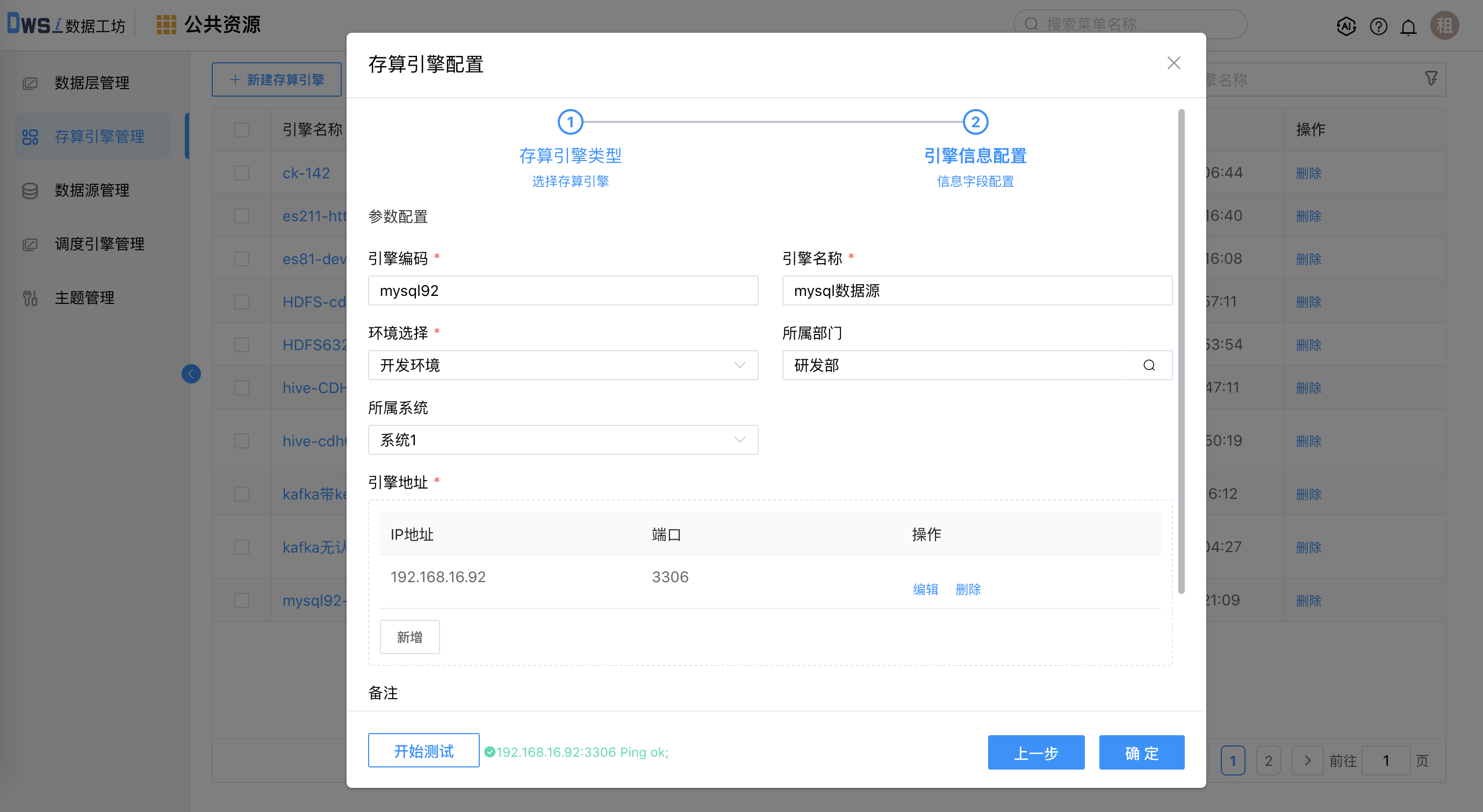The height and width of the screenshot is (812, 1483).
Task: Click the search magnifier icon in 所属部门
Action: coord(1149,365)
